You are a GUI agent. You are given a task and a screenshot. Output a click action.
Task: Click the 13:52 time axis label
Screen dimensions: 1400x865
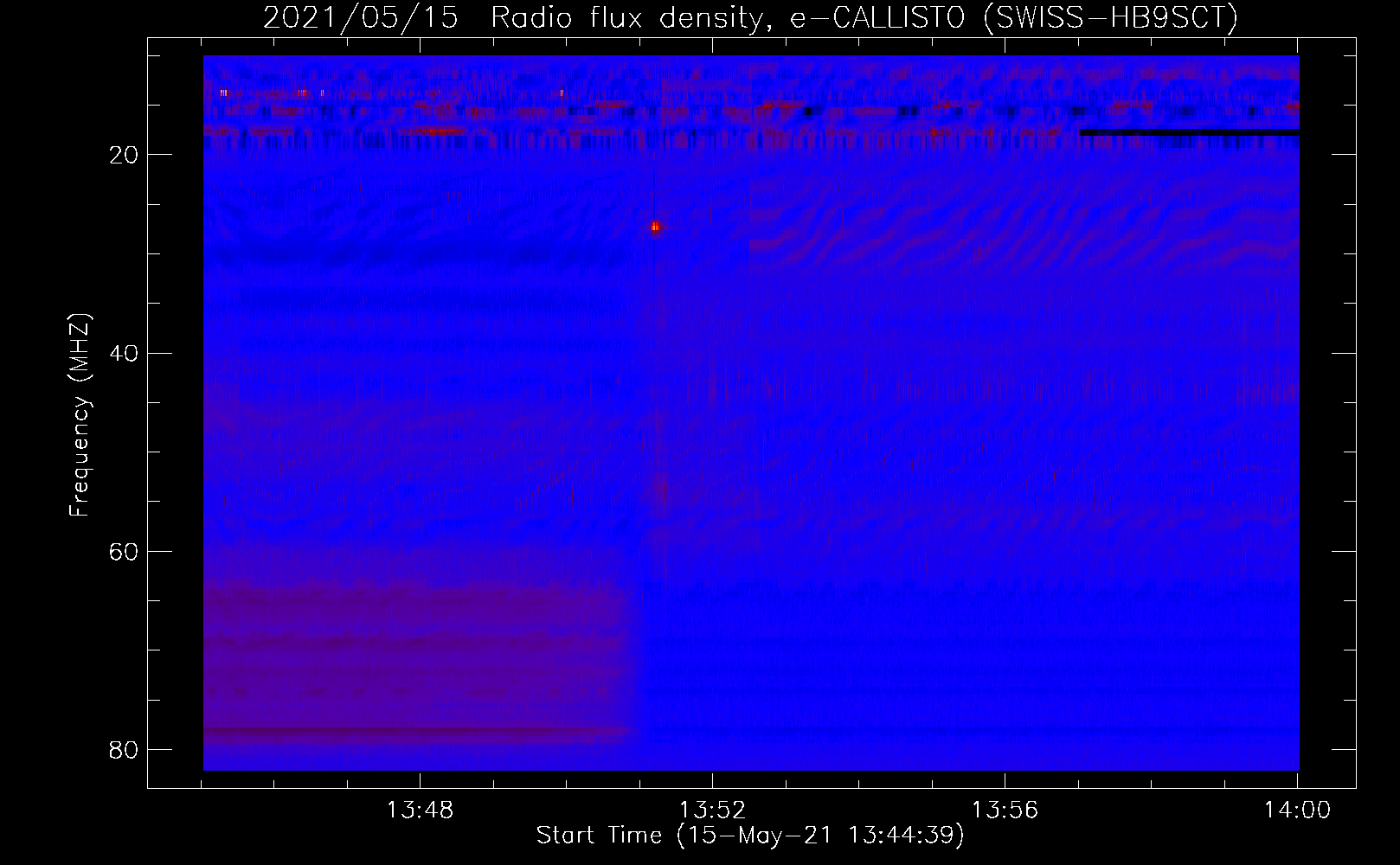click(712, 811)
